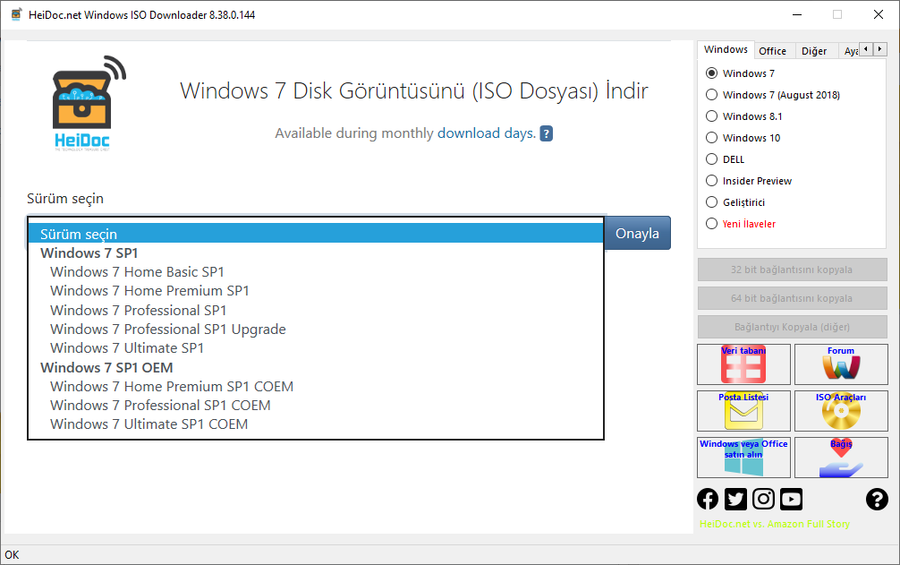The width and height of the screenshot is (900, 565).
Task: Choose Windows 7 Ultimate SP1
Action: [316, 348]
